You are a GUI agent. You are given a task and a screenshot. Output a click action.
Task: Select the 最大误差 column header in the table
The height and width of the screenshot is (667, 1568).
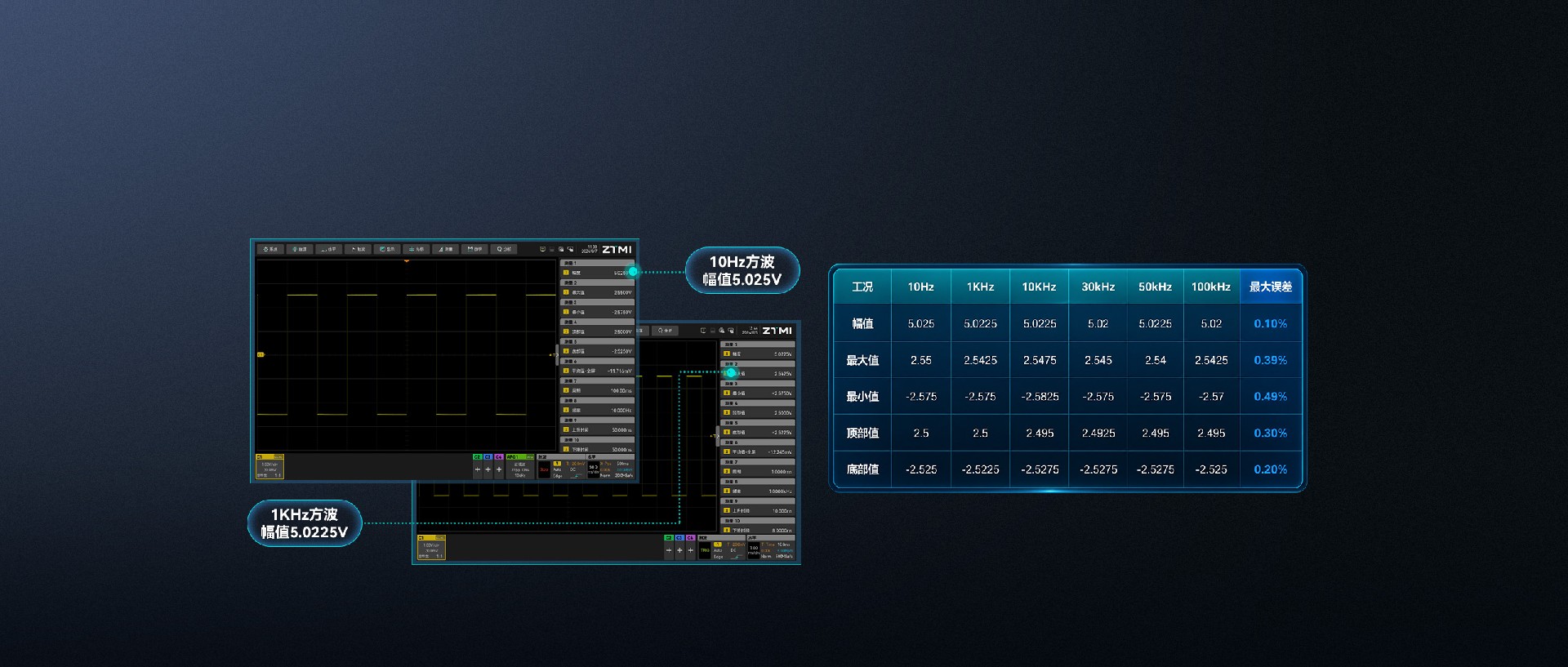tap(1270, 287)
